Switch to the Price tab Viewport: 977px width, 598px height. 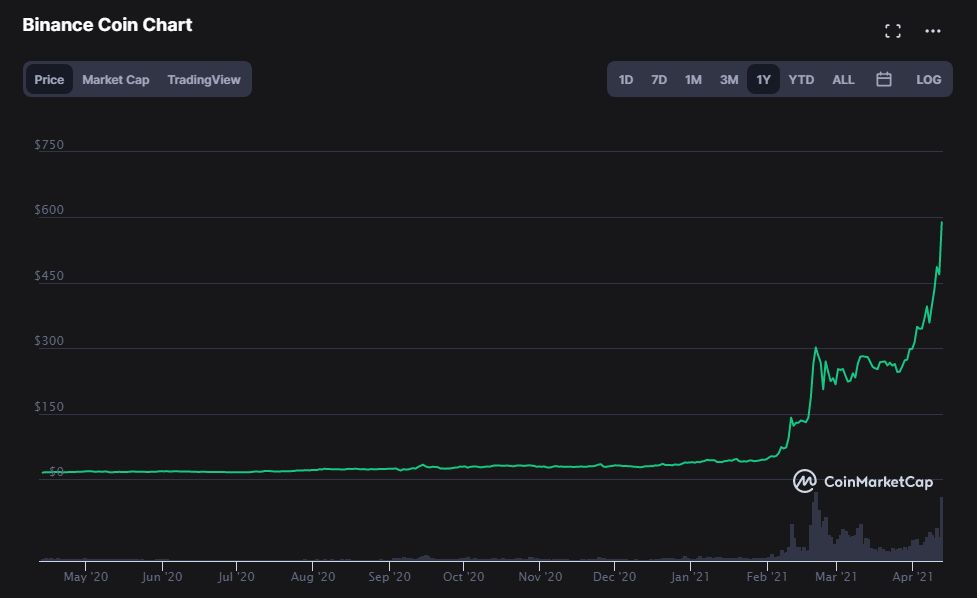coord(49,80)
